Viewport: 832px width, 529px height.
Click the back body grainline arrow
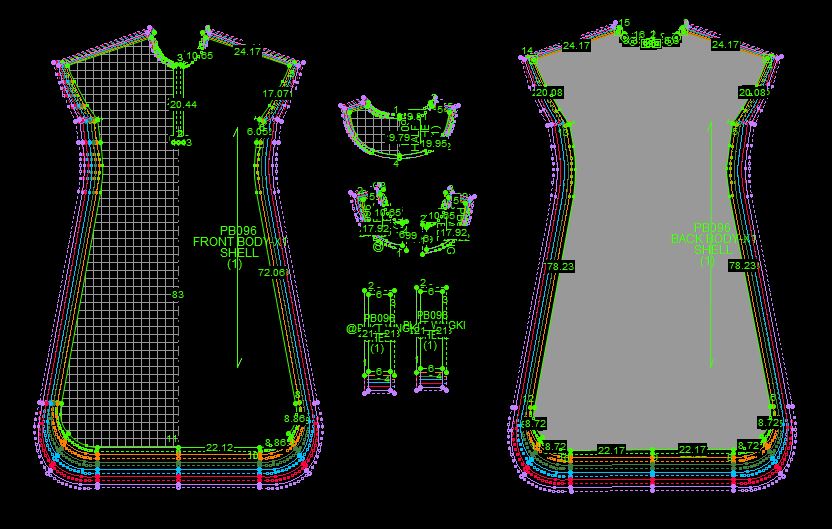point(711,300)
